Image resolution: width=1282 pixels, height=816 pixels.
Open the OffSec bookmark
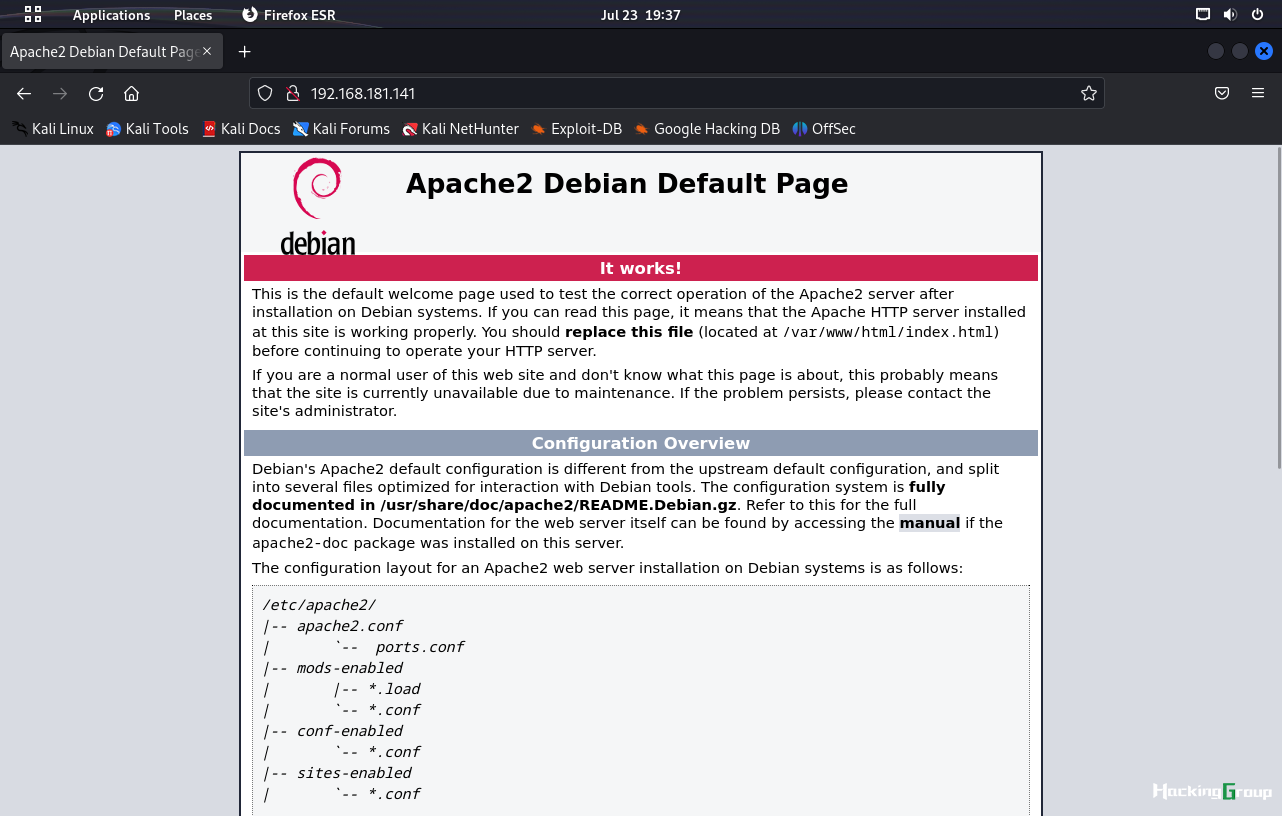[824, 128]
